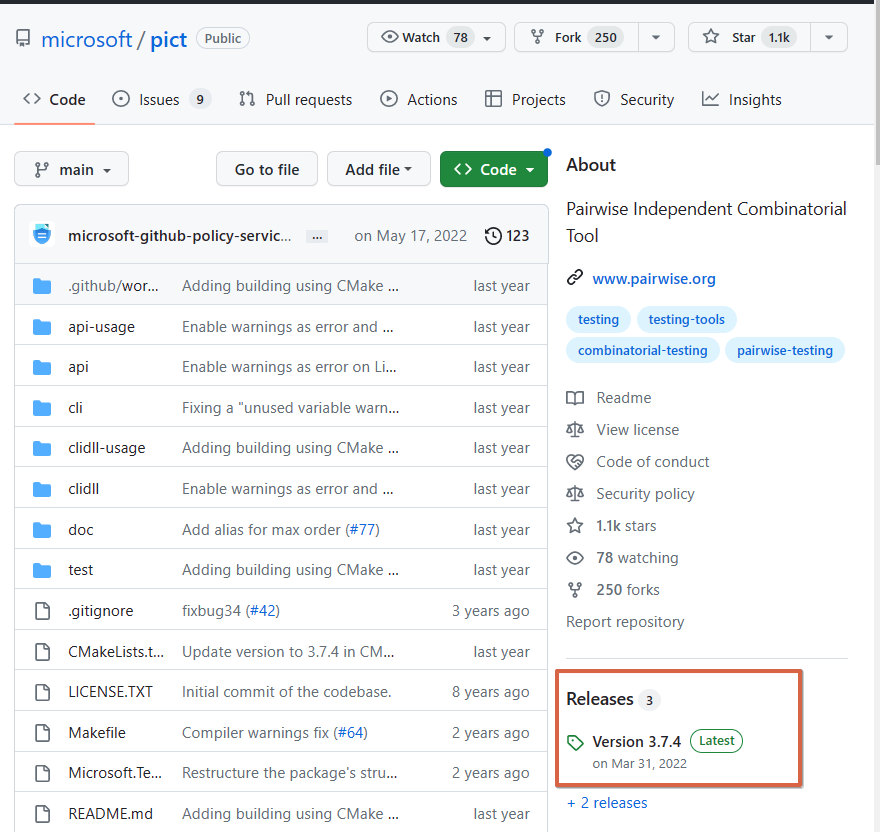The width and height of the screenshot is (880, 832).
Task: Open the main branch selector
Action: pos(71,169)
